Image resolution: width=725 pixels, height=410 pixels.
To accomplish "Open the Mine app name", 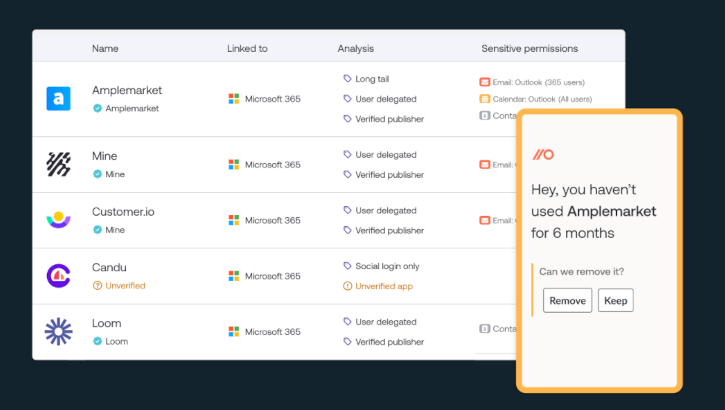I will [x=104, y=156].
